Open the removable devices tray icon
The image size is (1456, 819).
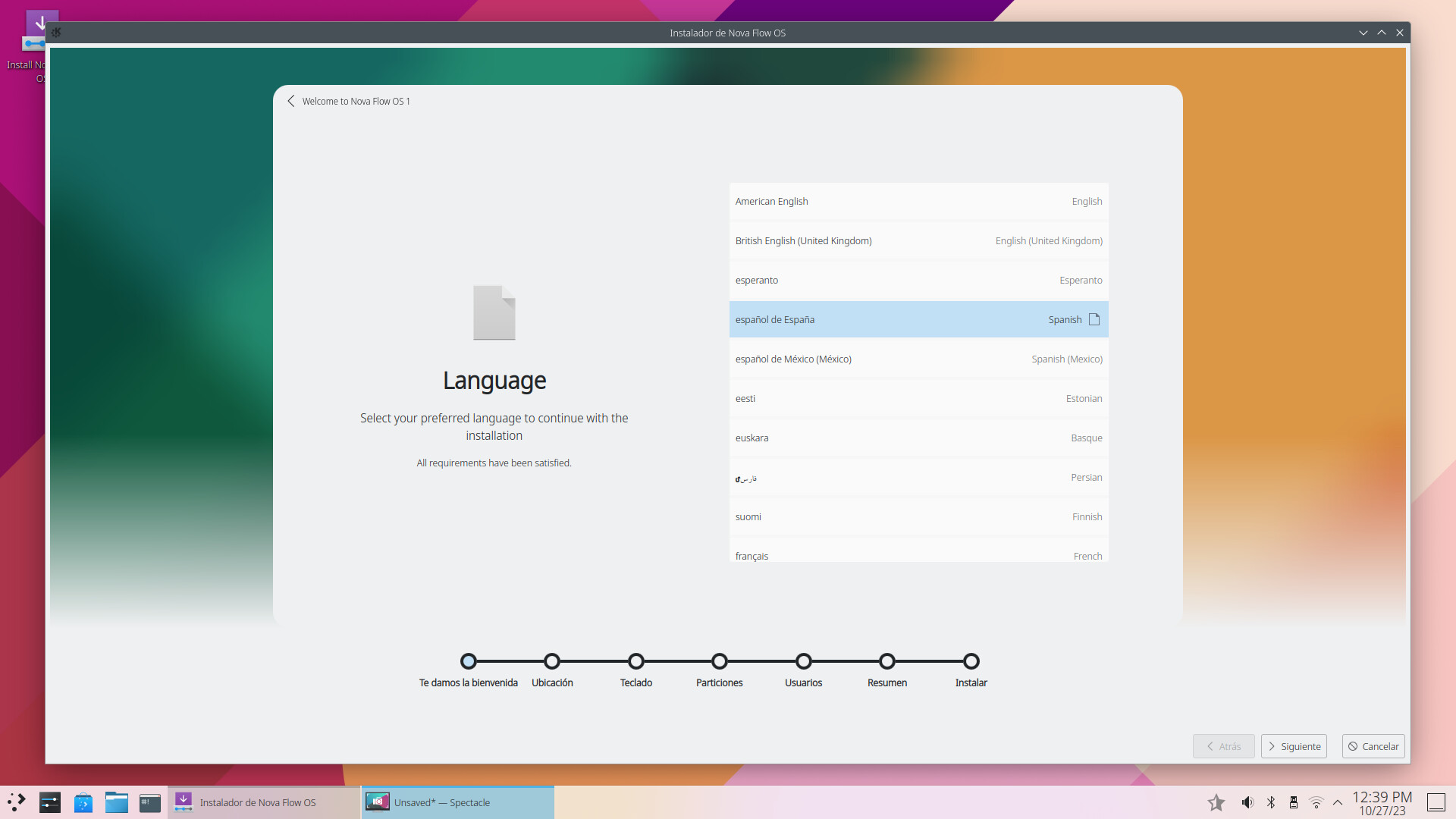(1294, 802)
